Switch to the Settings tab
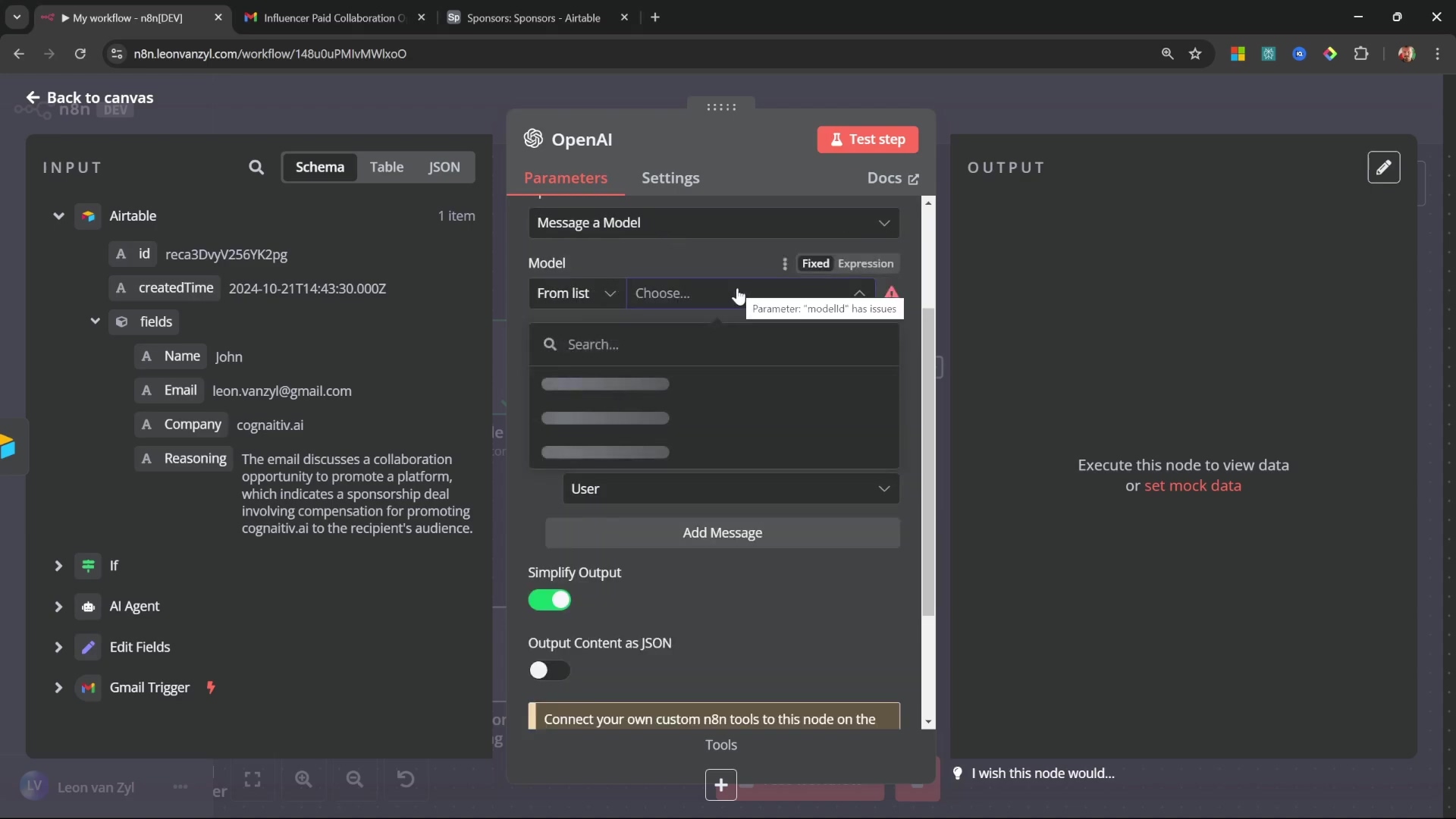The height and width of the screenshot is (819, 1456). (x=670, y=178)
